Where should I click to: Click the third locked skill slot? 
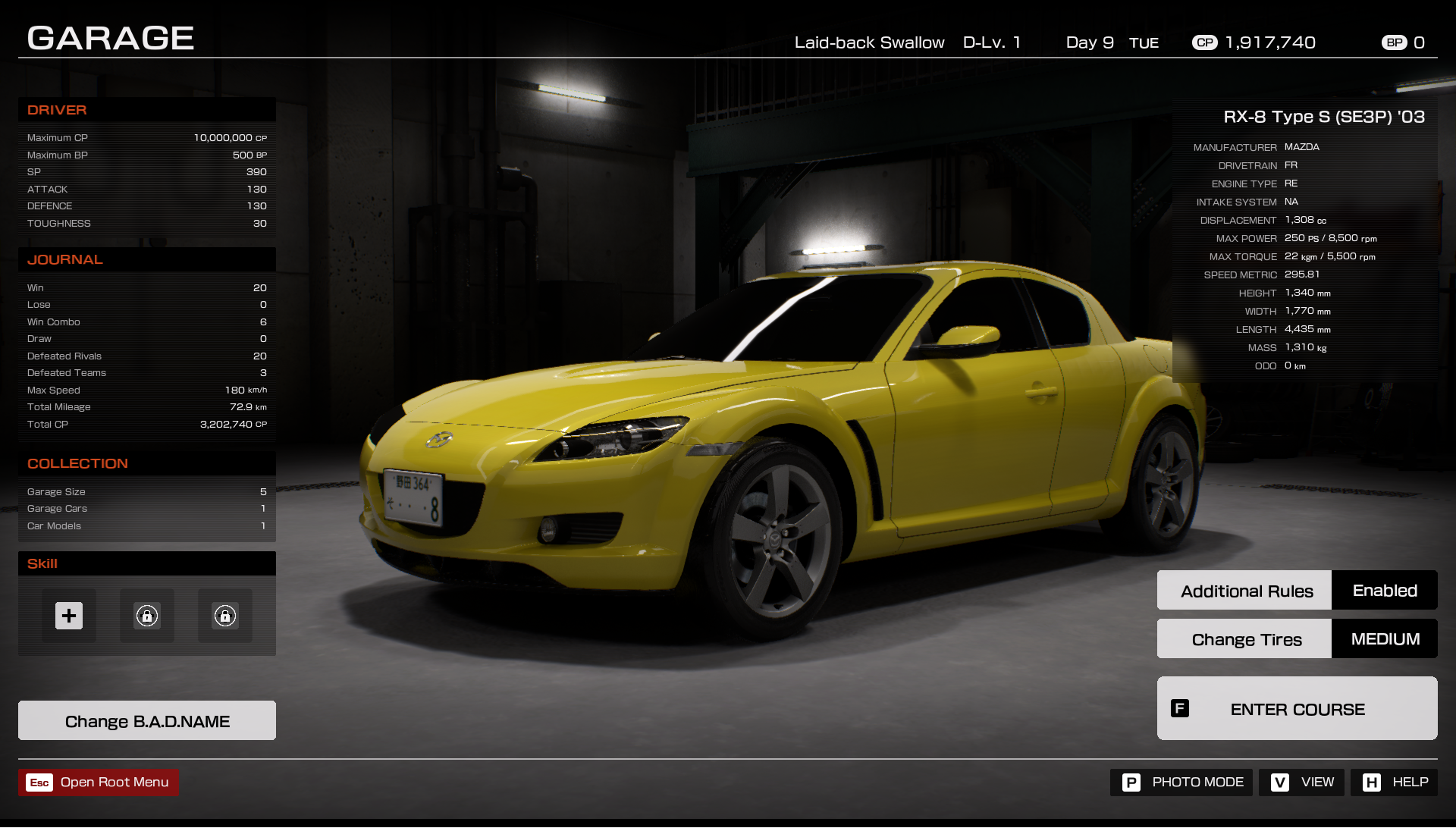point(225,616)
